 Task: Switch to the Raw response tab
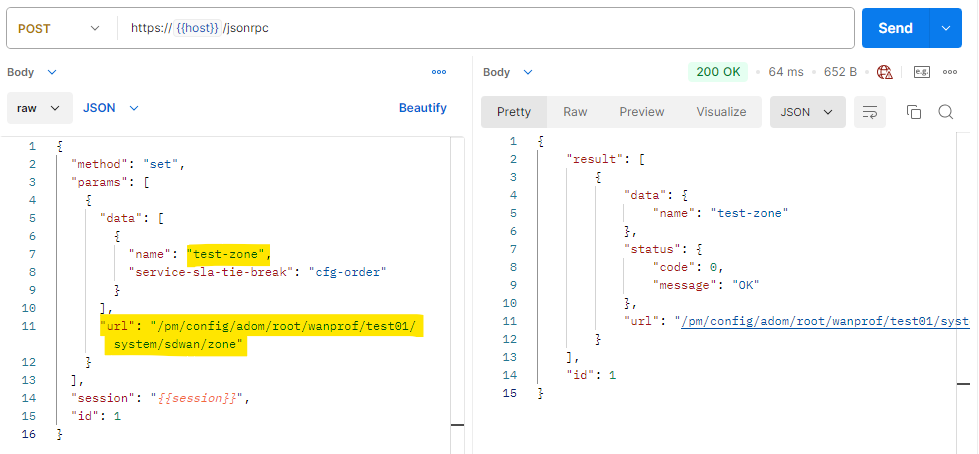(x=575, y=112)
